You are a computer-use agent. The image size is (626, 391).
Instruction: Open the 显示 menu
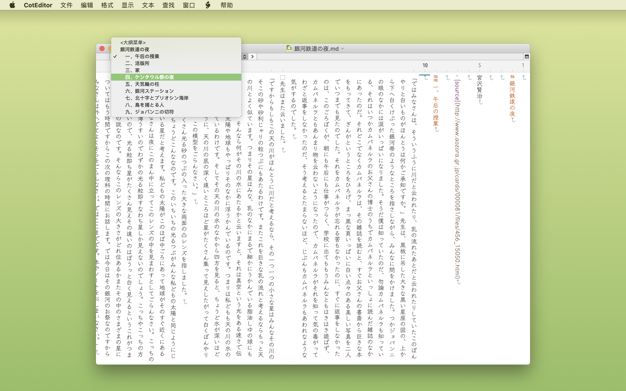127,5
